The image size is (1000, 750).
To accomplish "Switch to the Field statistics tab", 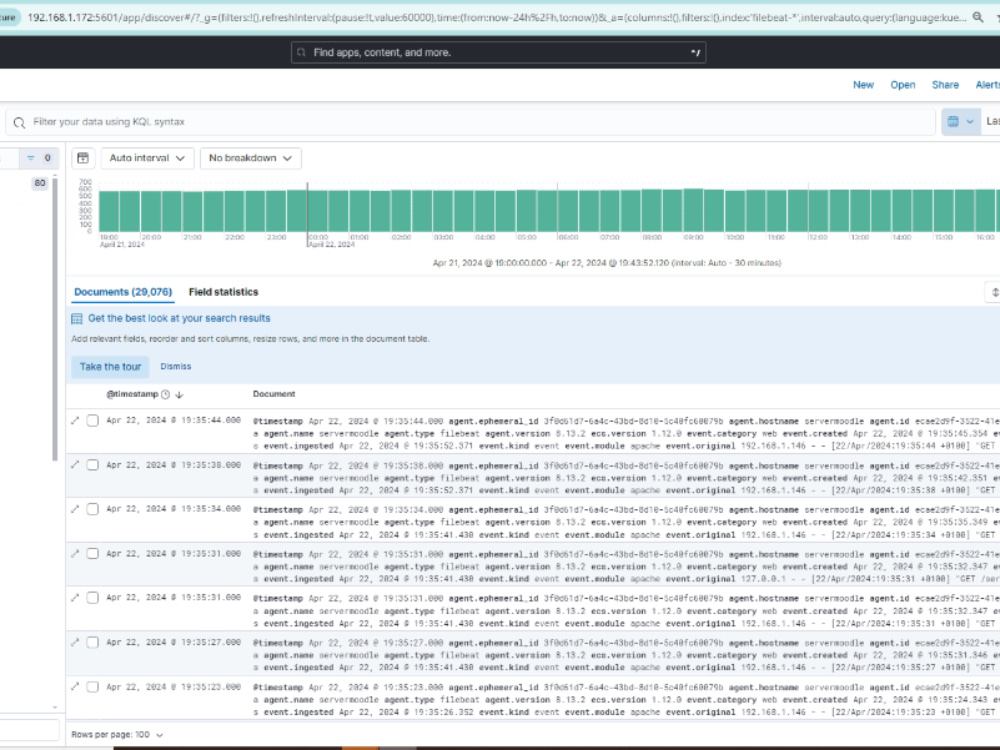I will point(221,290).
